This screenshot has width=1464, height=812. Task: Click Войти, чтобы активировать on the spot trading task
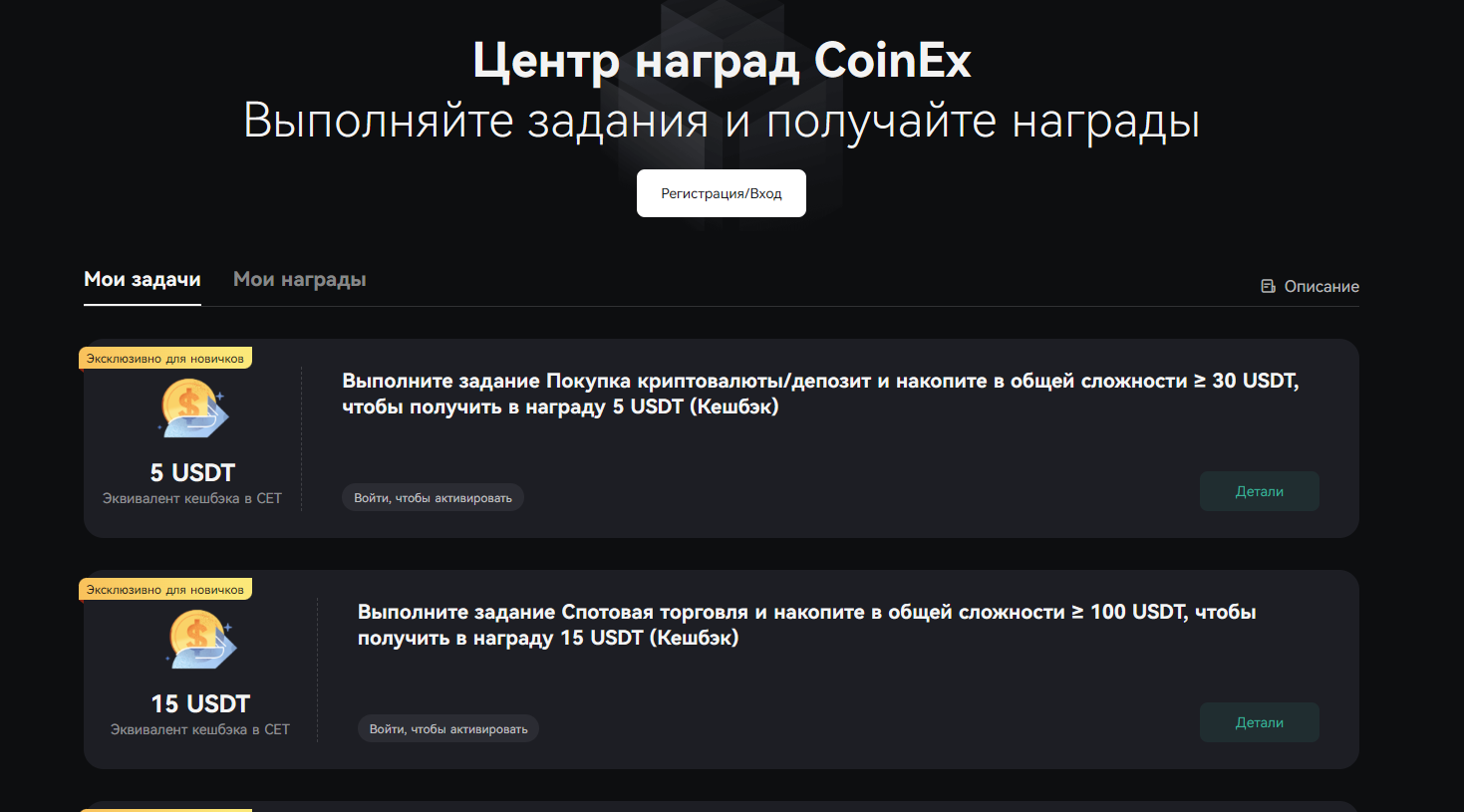point(448,729)
